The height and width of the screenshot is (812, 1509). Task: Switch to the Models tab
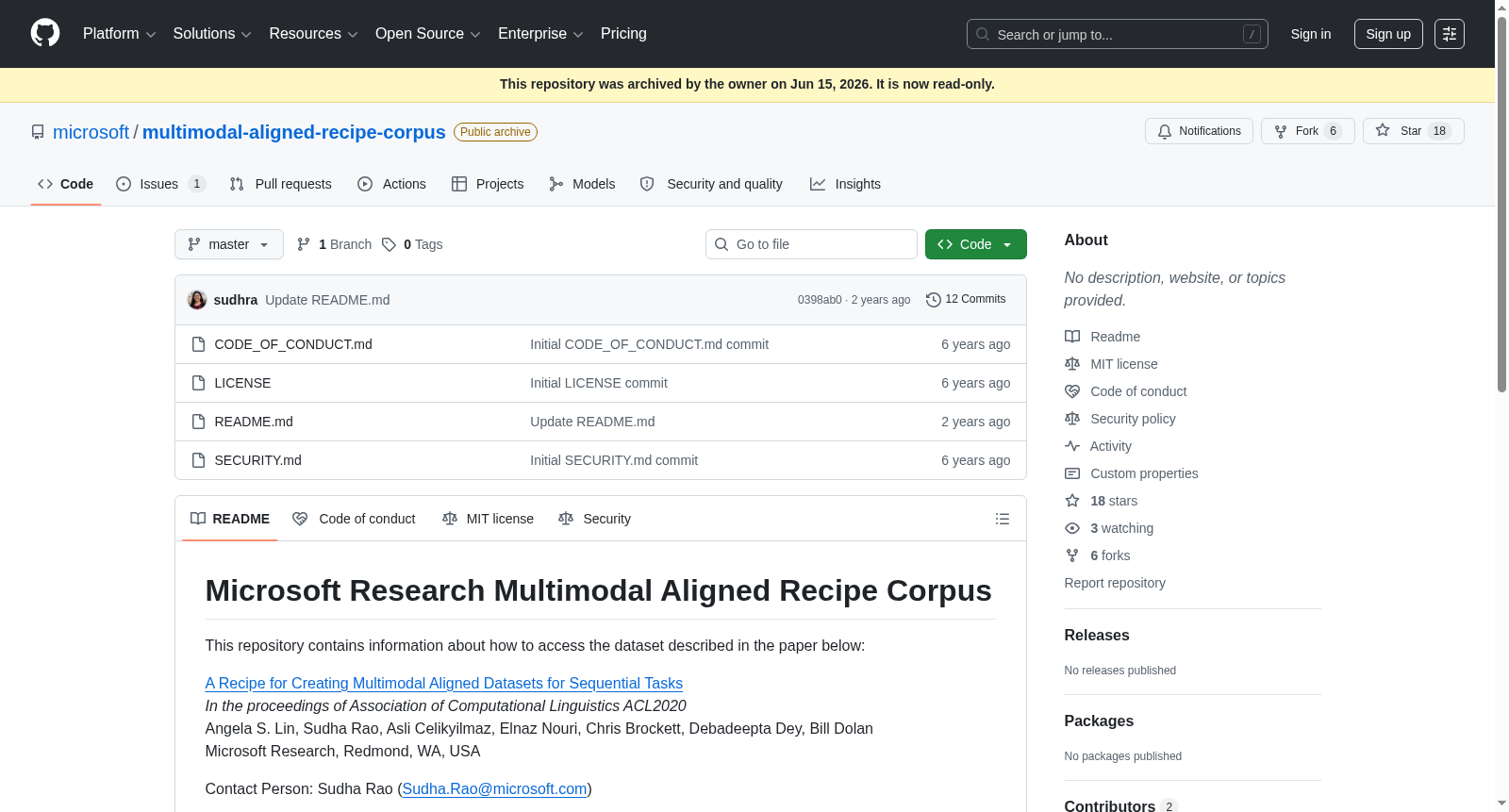[x=582, y=184]
